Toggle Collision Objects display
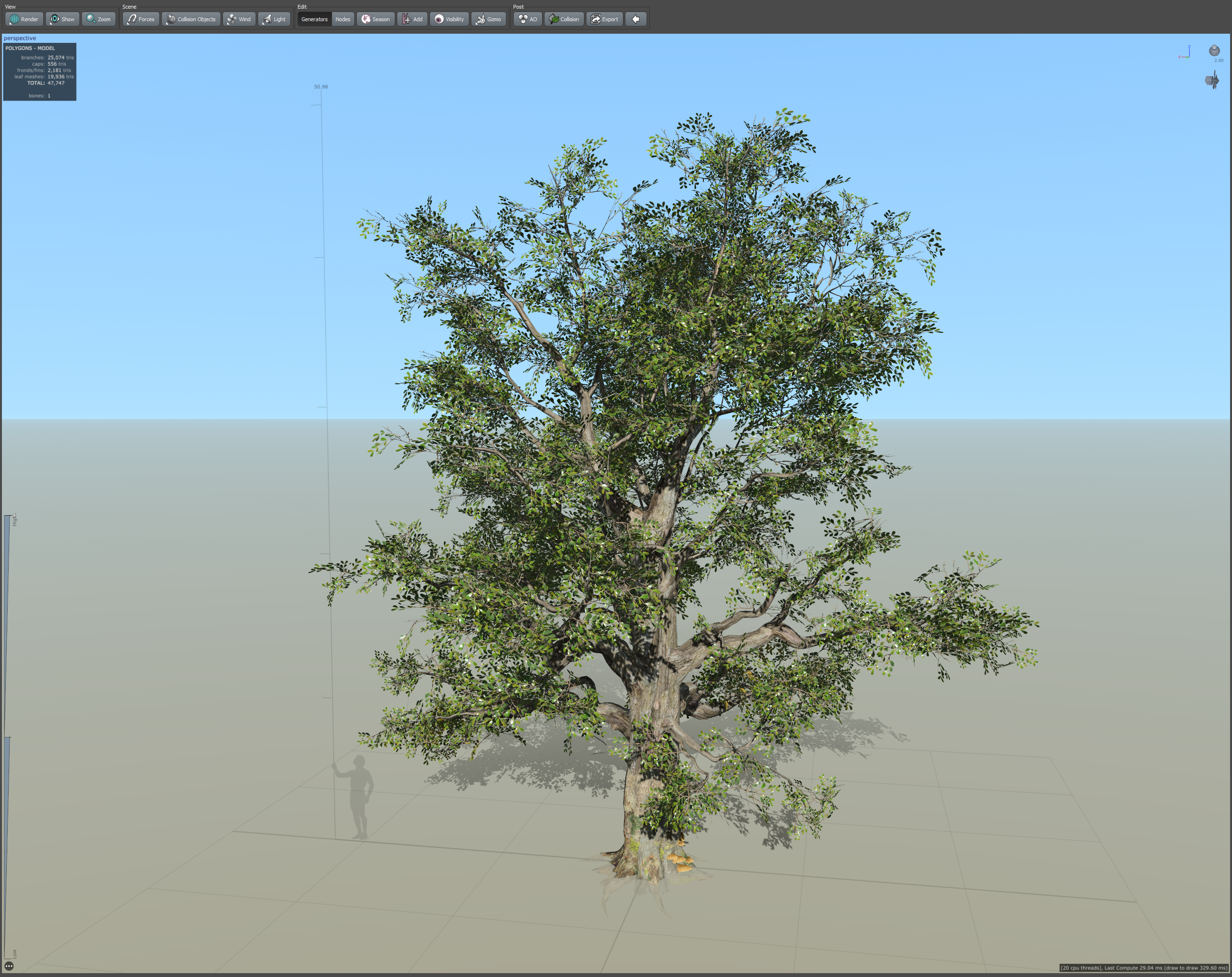Image resolution: width=1232 pixels, height=977 pixels. (x=191, y=19)
